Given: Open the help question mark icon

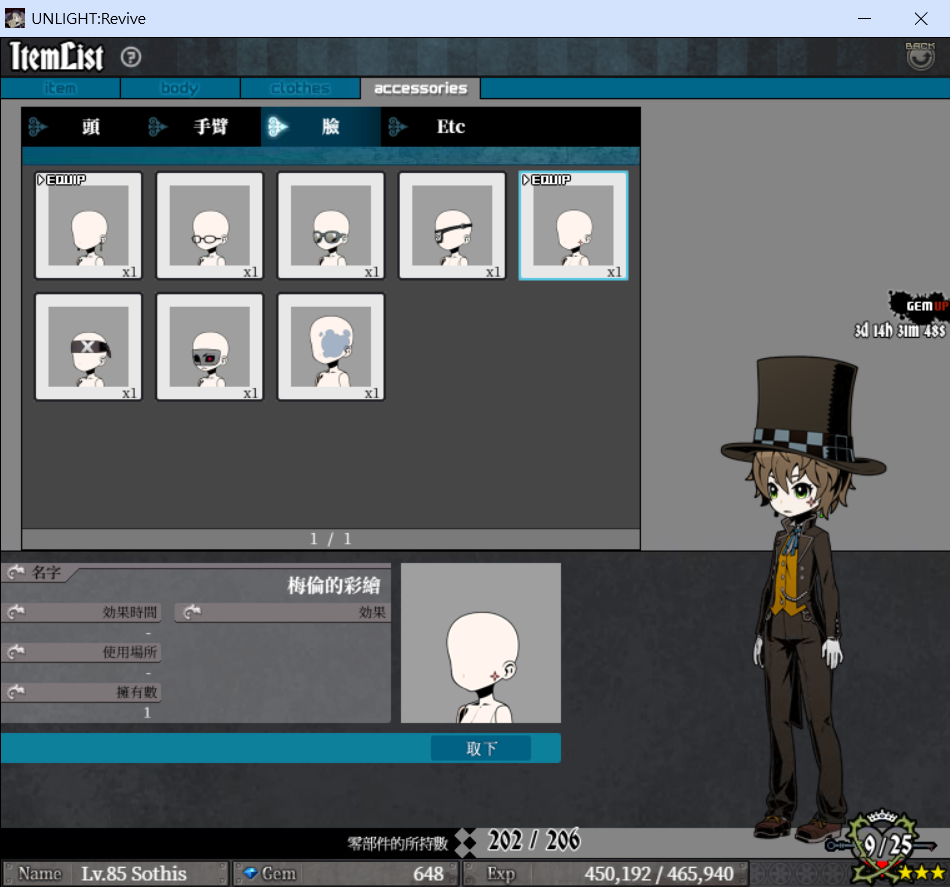Looking at the screenshot, I should 131,58.
